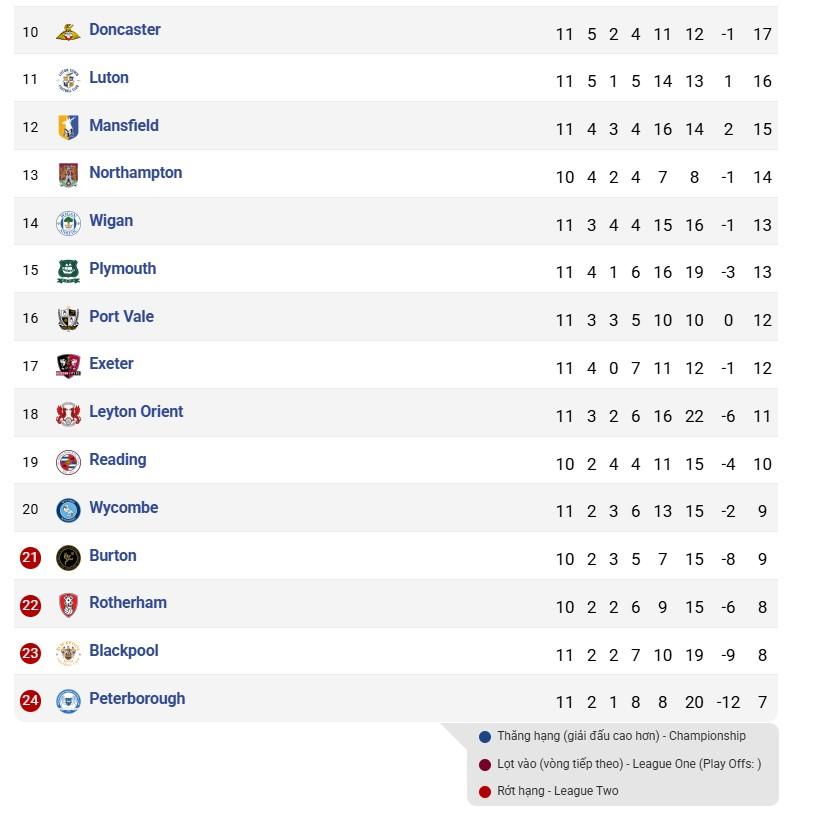Open the Rotherham team link

[127, 603]
